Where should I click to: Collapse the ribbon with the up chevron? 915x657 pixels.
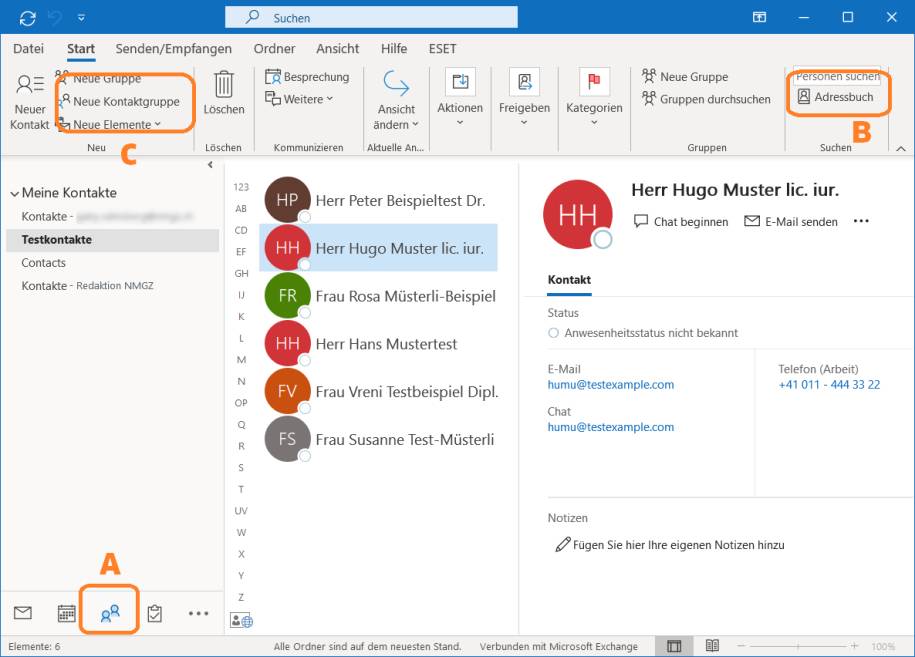(901, 149)
